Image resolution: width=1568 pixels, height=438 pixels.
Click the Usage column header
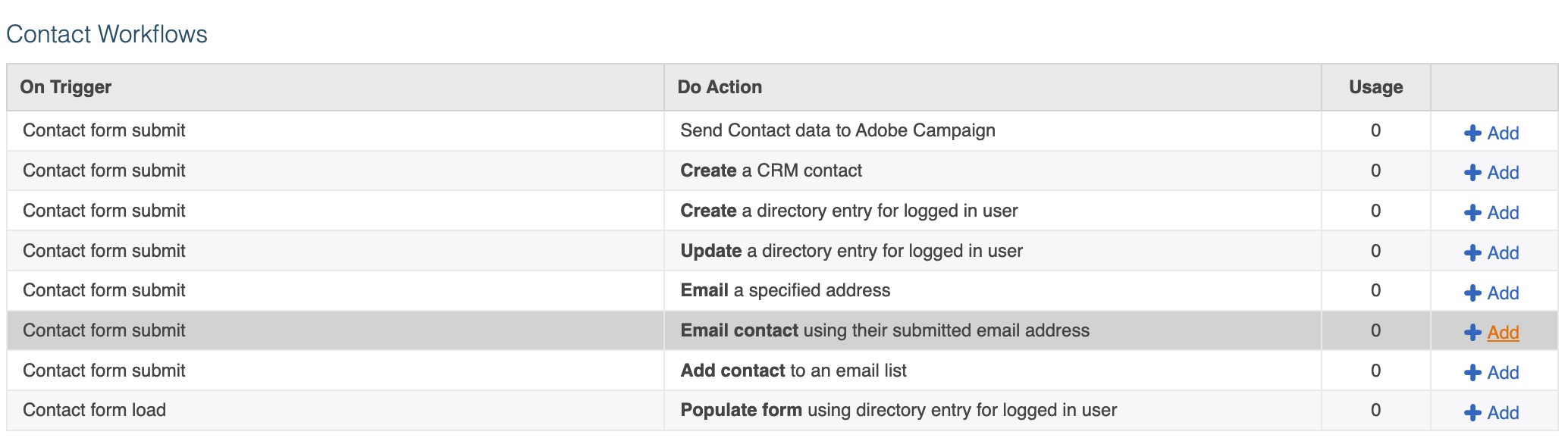1375,87
